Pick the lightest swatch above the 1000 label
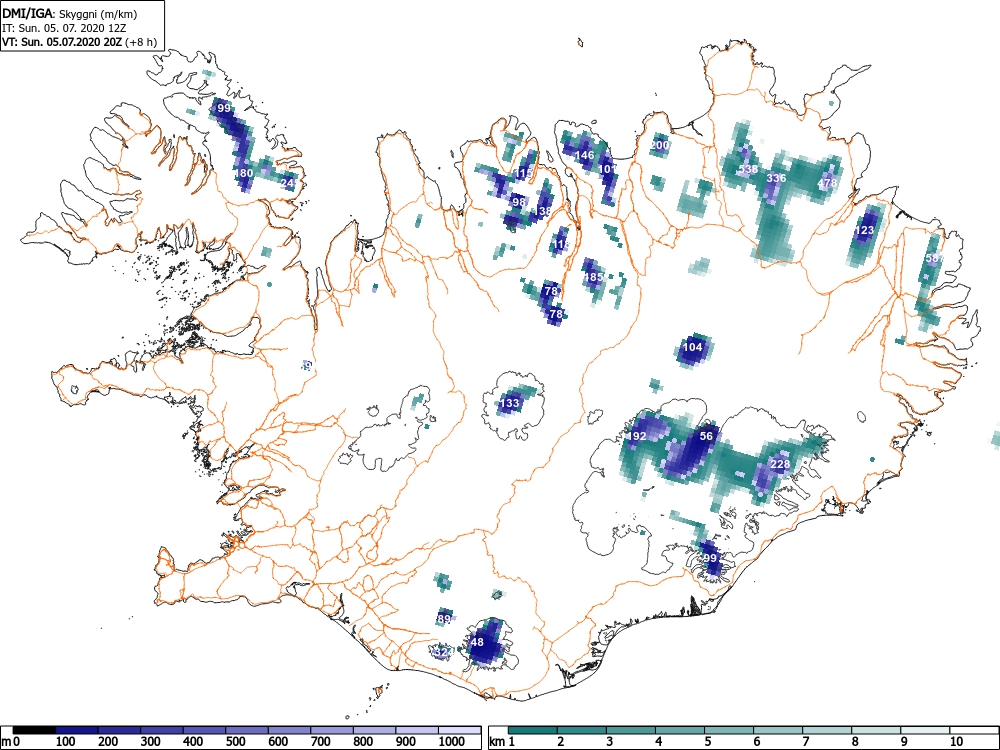This screenshot has height=750, width=1000. 459,730
